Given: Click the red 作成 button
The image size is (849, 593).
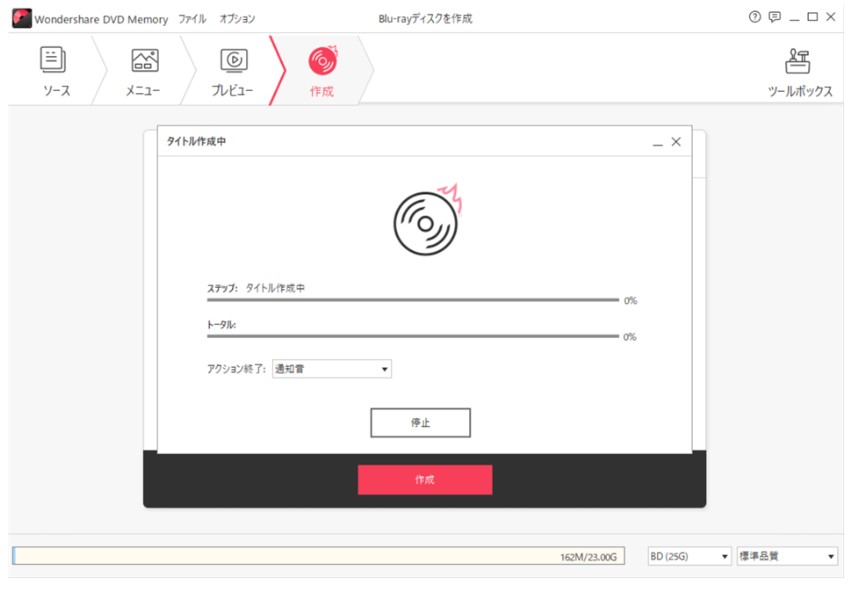Looking at the screenshot, I should (x=425, y=479).
